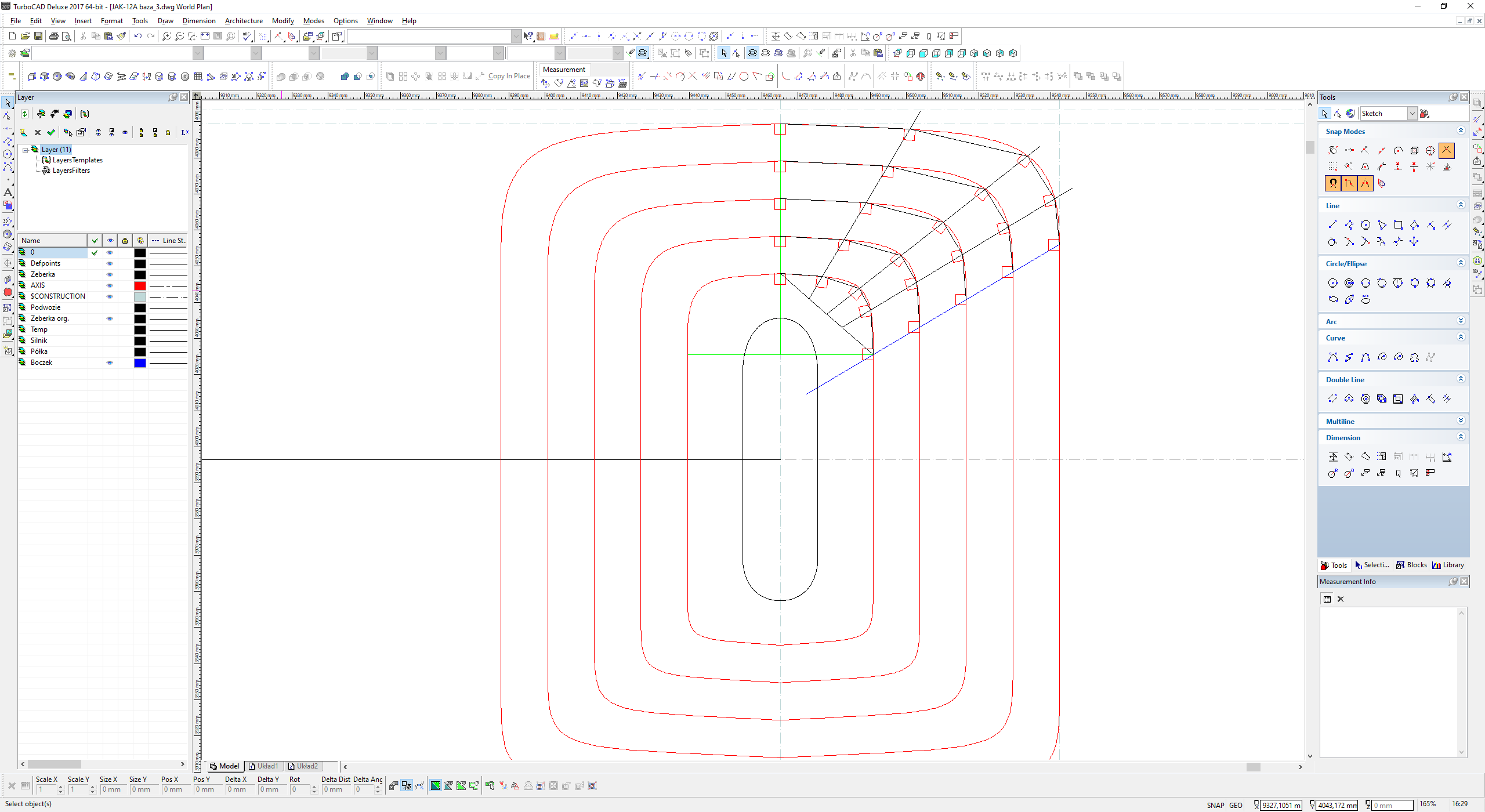
Task: Switch to the Uklad1 layout tab
Action: (264, 766)
